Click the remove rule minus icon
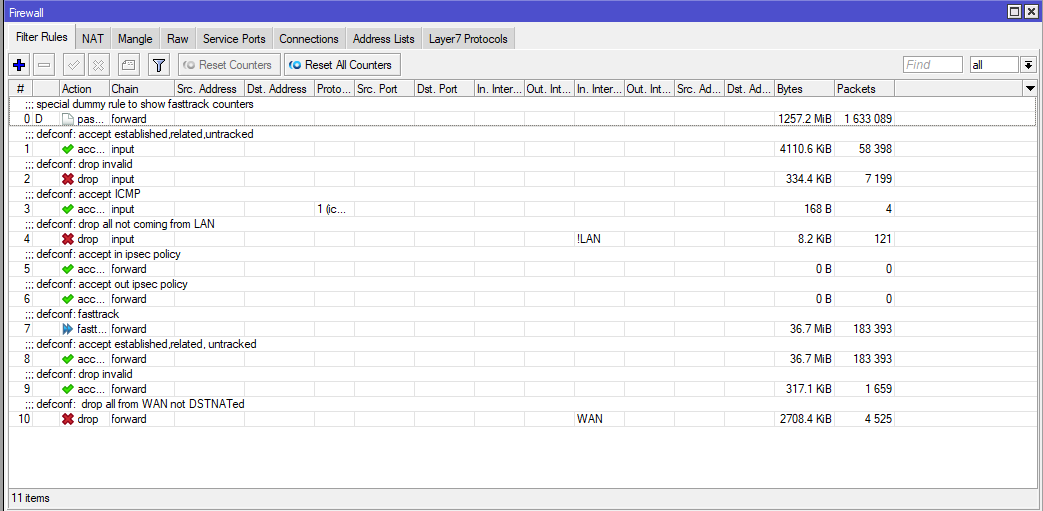The height and width of the screenshot is (511, 1043). [45, 65]
